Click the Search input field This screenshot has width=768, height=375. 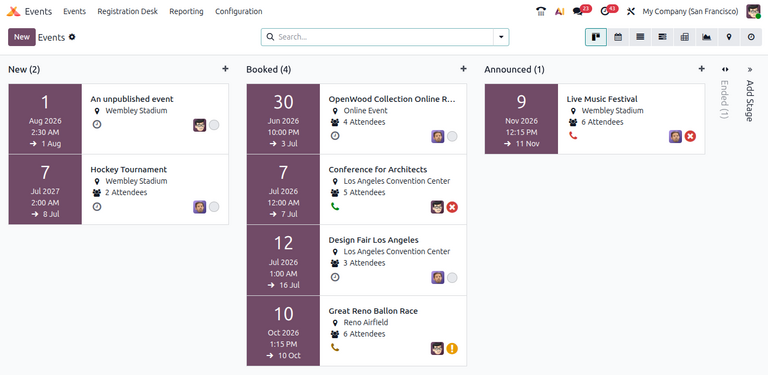[x=384, y=37]
